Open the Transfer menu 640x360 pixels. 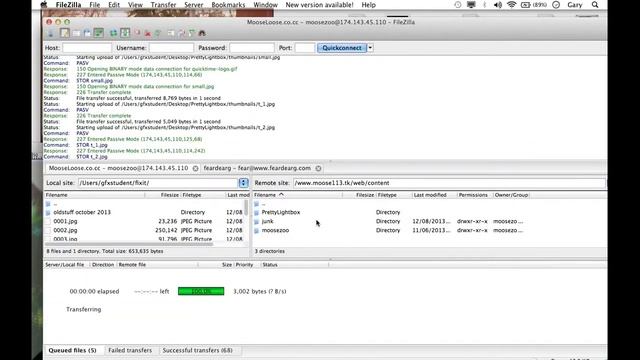[x=163, y=5]
